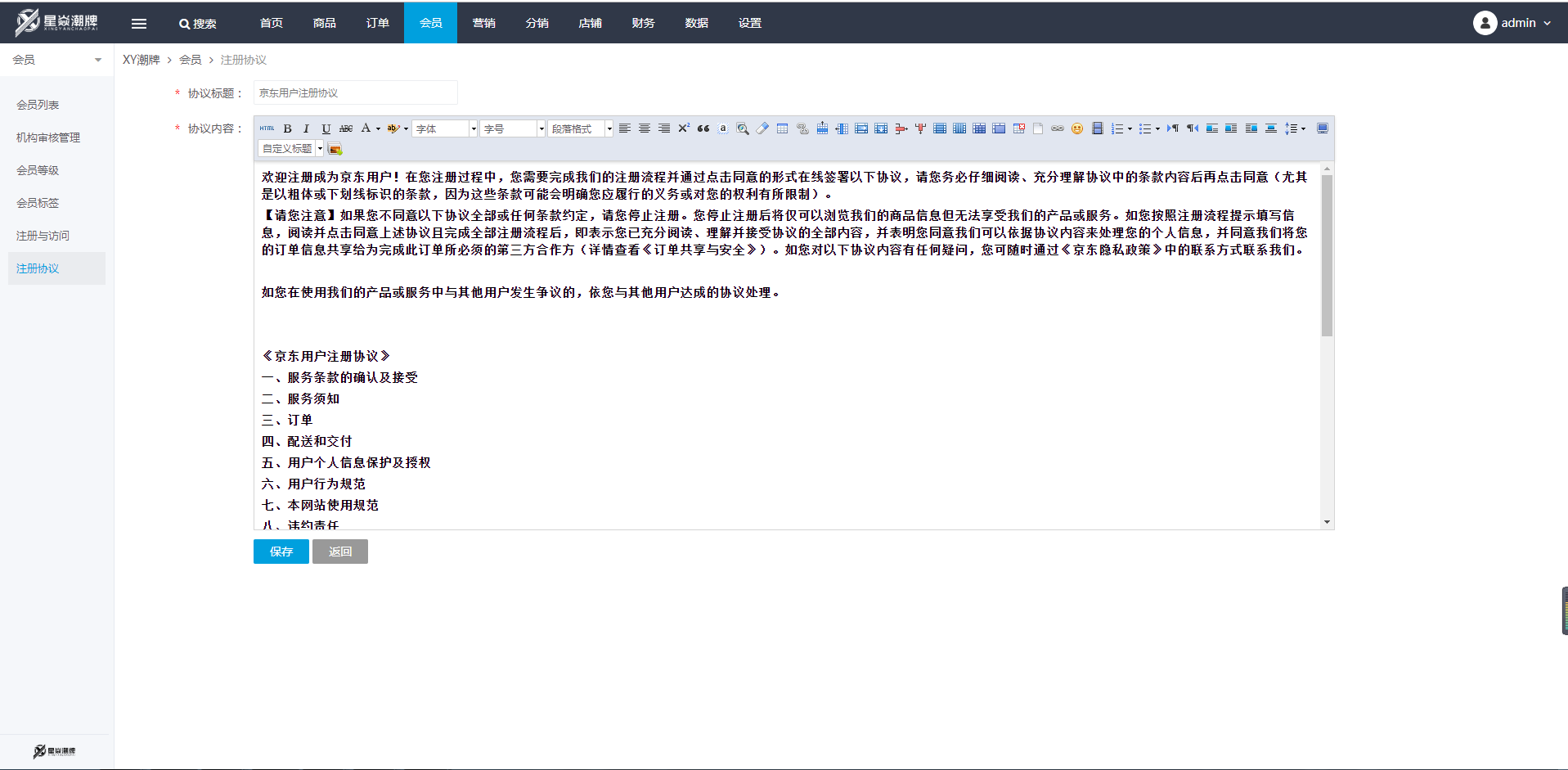Remove hyperlink with unlink icon
The height and width of the screenshot is (770, 1568).
click(x=802, y=128)
